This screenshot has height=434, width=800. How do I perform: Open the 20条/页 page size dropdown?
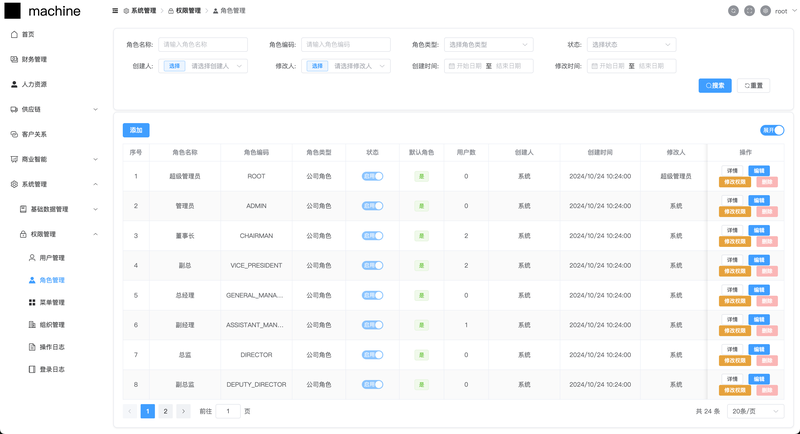[755, 411]
